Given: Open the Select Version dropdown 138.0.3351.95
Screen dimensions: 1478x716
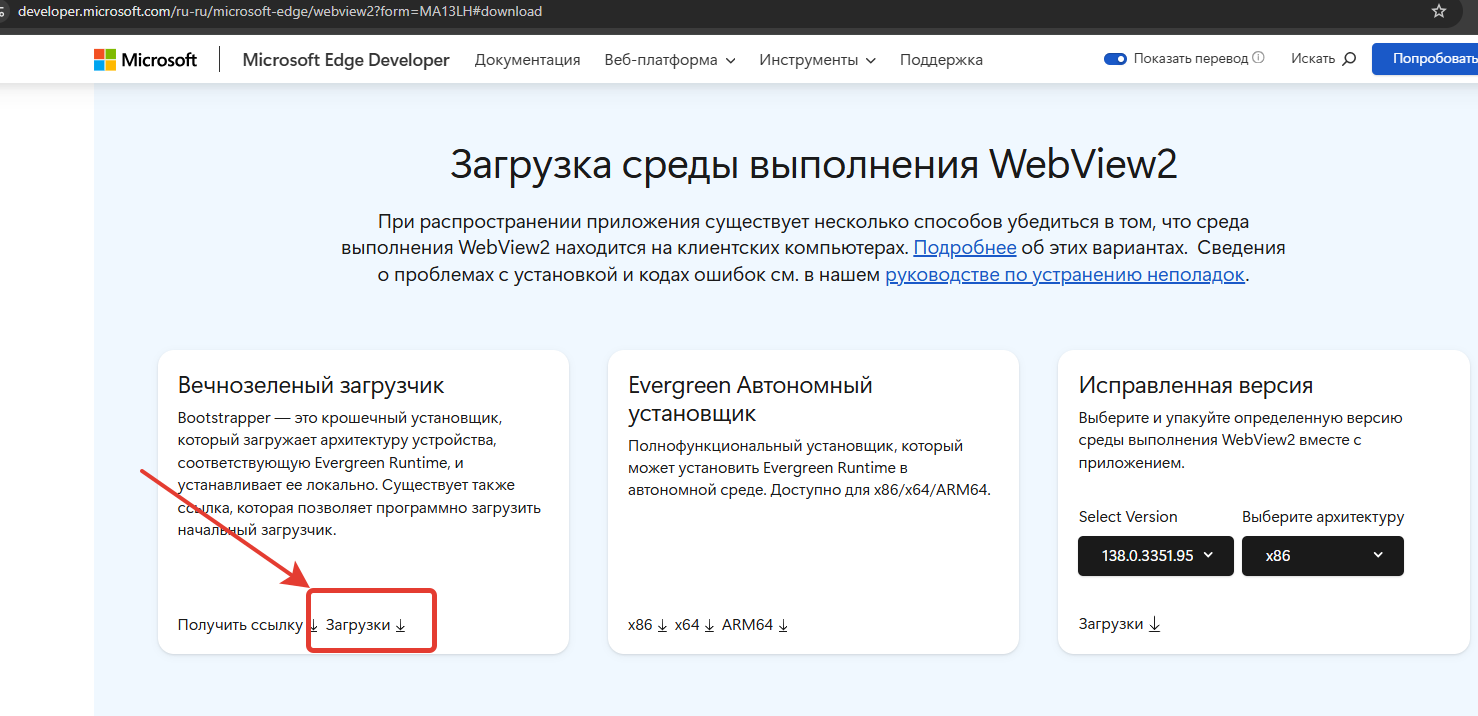Looking at the screenshot, I should (x=1156, y=556).
